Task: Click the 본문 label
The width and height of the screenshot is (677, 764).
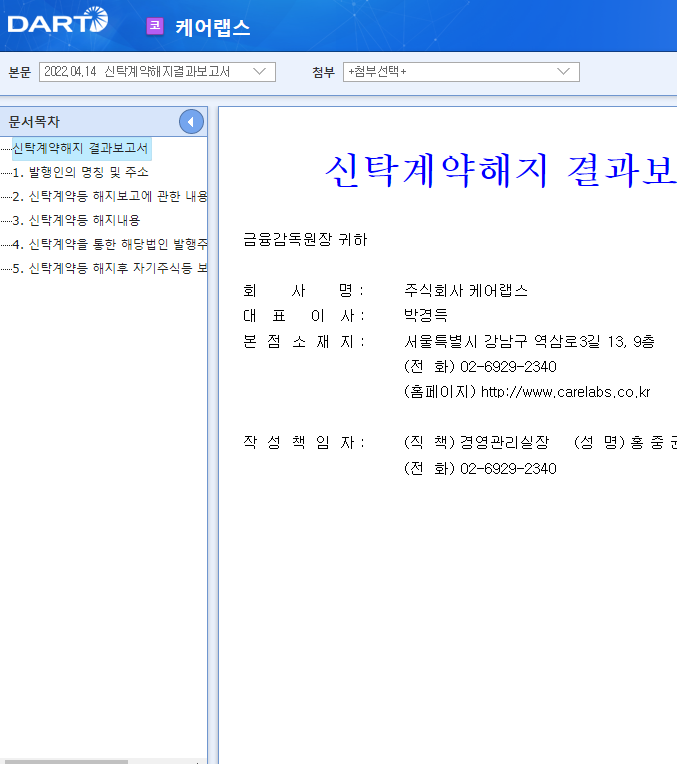Action: click(x=20, y=72)
